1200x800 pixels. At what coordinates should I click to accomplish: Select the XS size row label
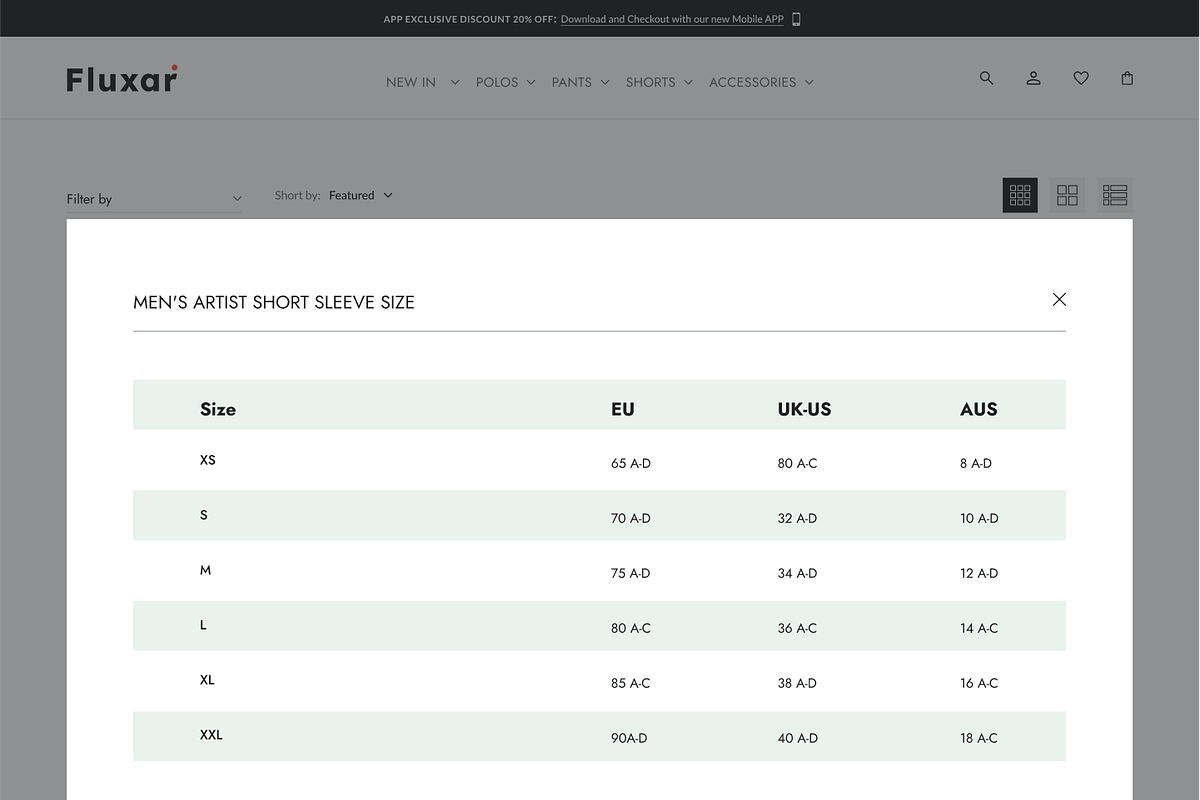tap(208, 460)
